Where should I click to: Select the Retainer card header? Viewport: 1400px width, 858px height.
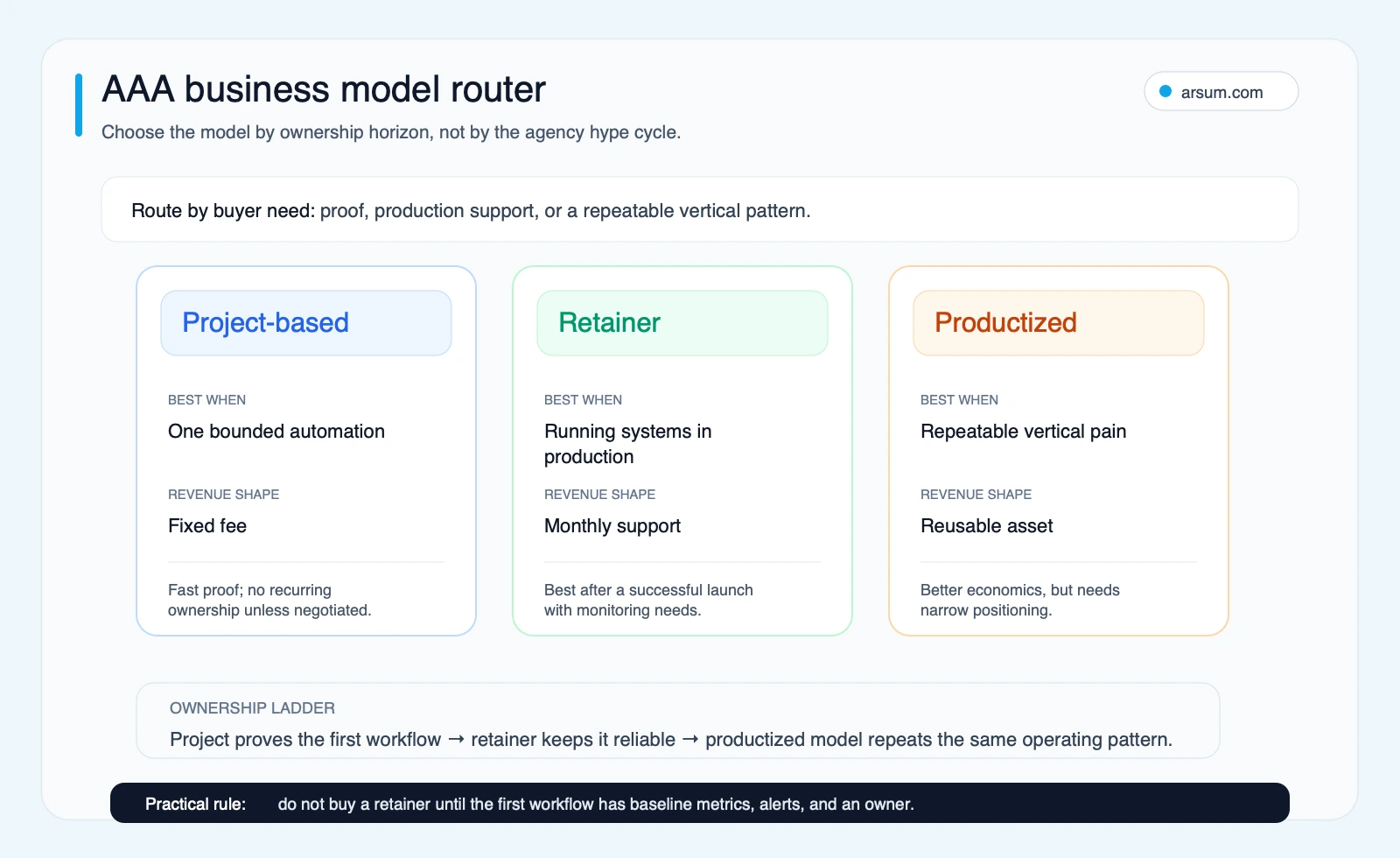[682, 323]
